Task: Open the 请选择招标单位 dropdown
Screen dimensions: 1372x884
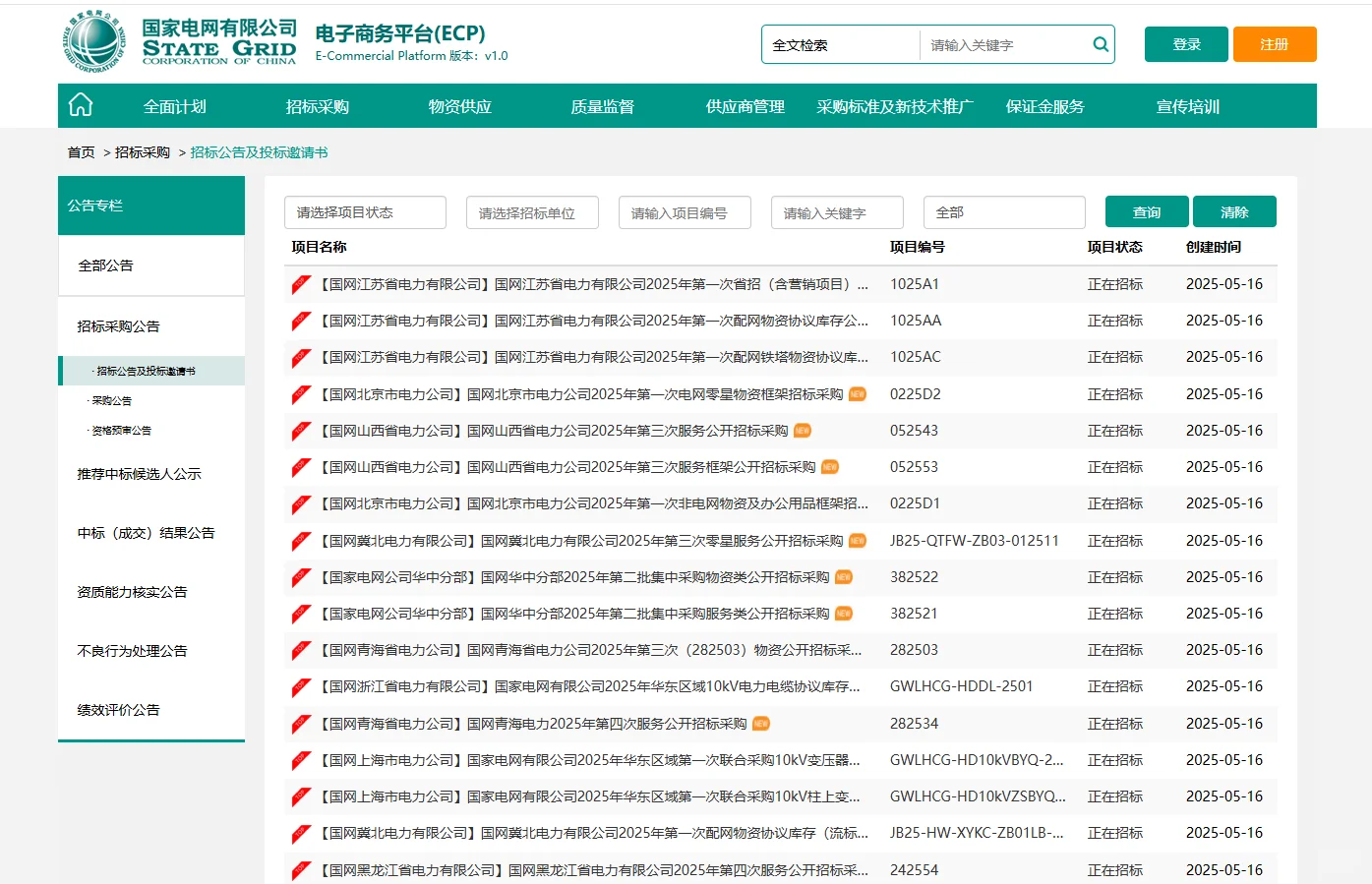Action: pos(532,211)
